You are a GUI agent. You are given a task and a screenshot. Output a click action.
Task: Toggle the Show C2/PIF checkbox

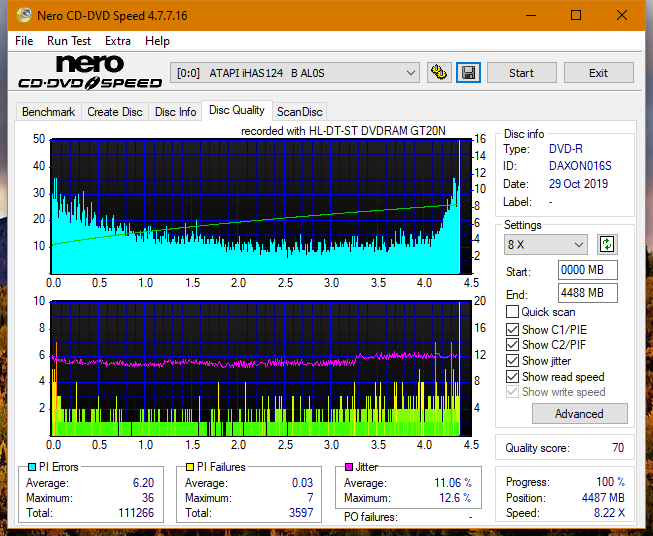click(512, 344)
